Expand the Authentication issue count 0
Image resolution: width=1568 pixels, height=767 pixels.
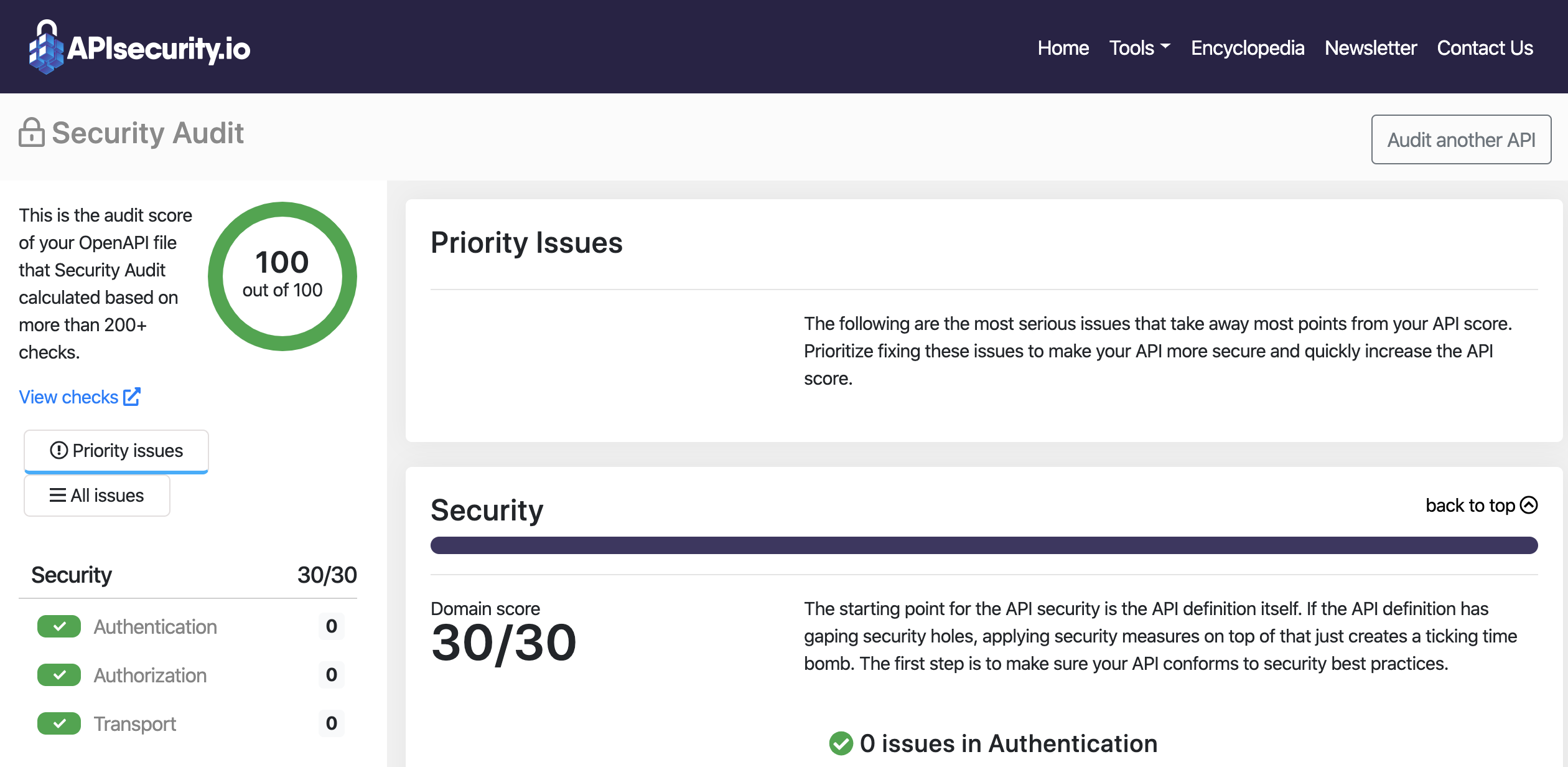pos(331,626)
